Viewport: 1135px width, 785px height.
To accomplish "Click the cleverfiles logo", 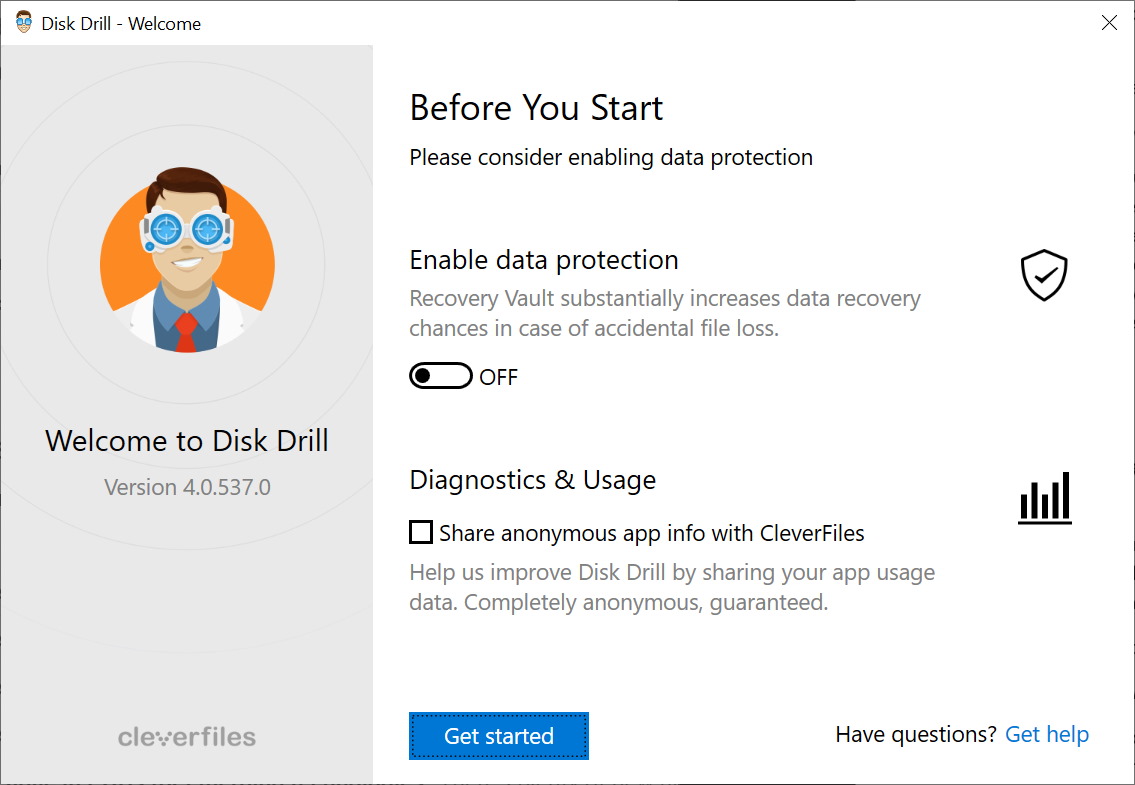I will pos(187,737).
